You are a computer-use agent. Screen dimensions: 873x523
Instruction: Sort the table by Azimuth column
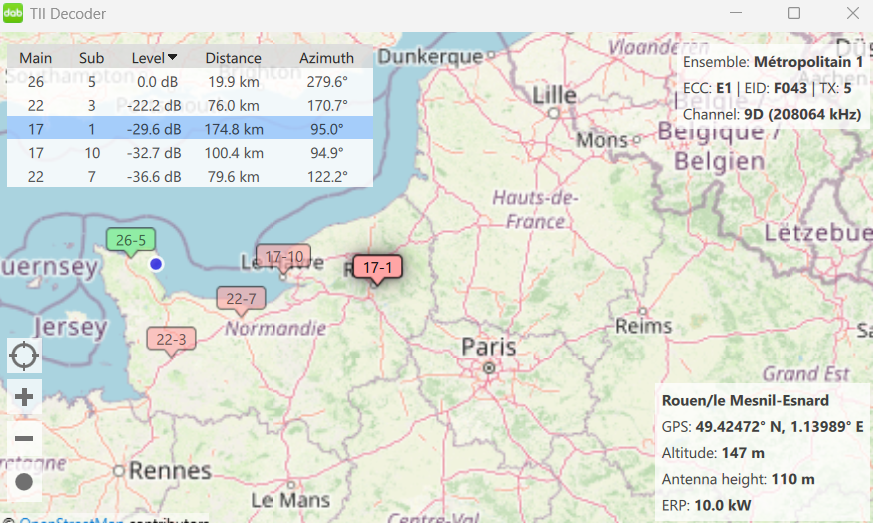pos(326,58)
